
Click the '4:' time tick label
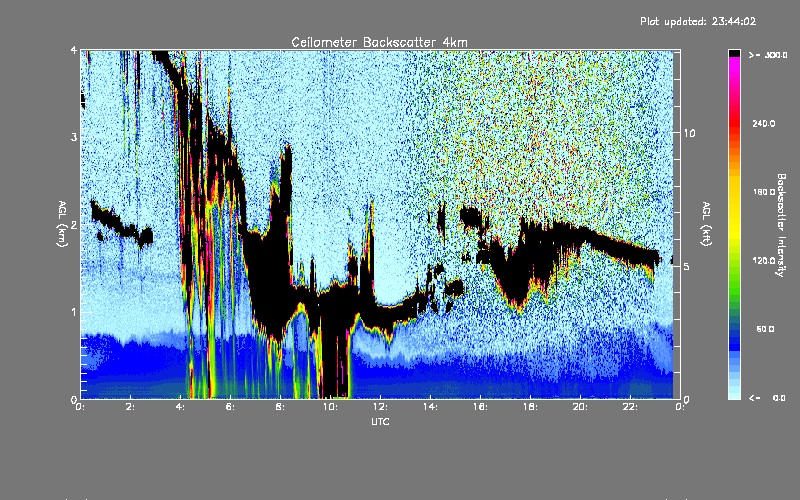pyautogui.click(x=180, y=407)
